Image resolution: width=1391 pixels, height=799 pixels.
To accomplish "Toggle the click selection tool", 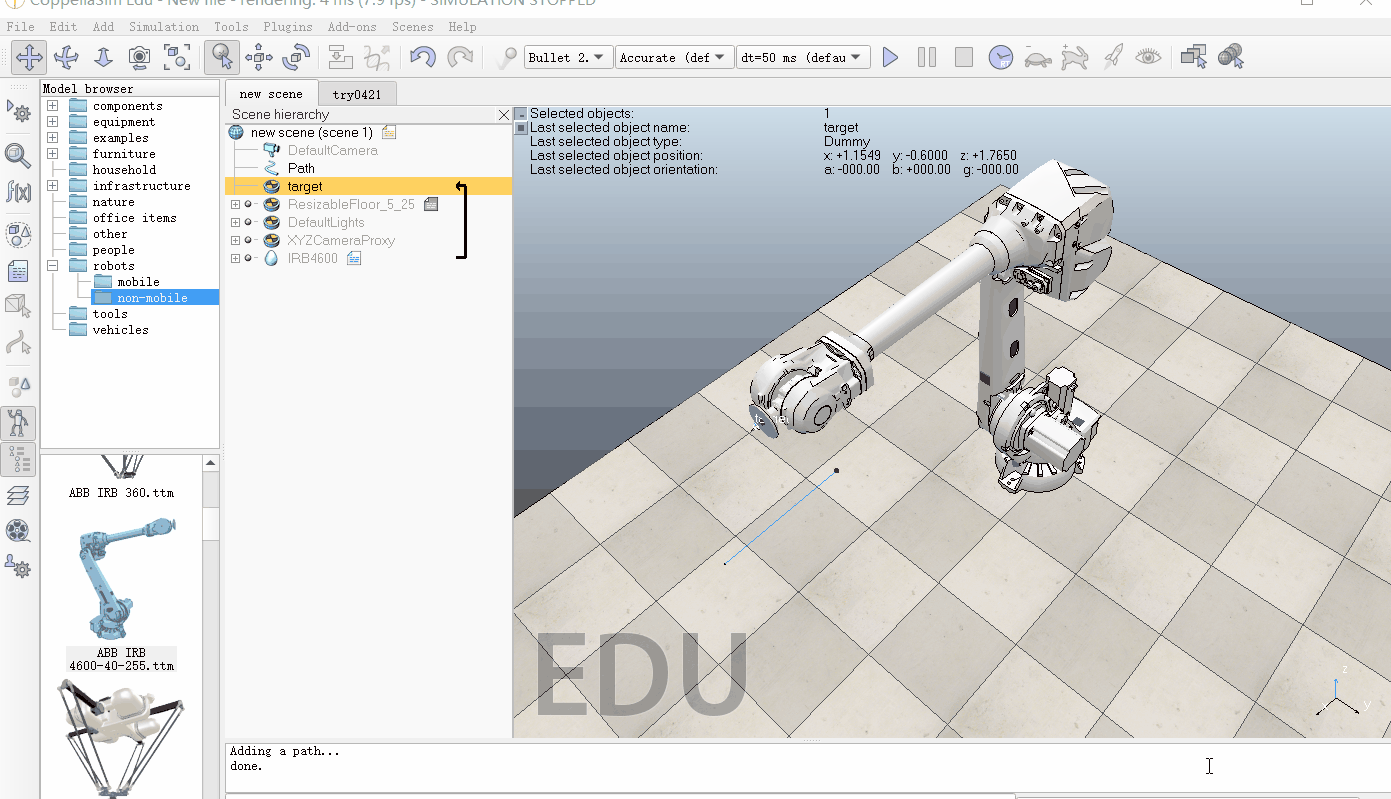I will click(x=222, y=57).
